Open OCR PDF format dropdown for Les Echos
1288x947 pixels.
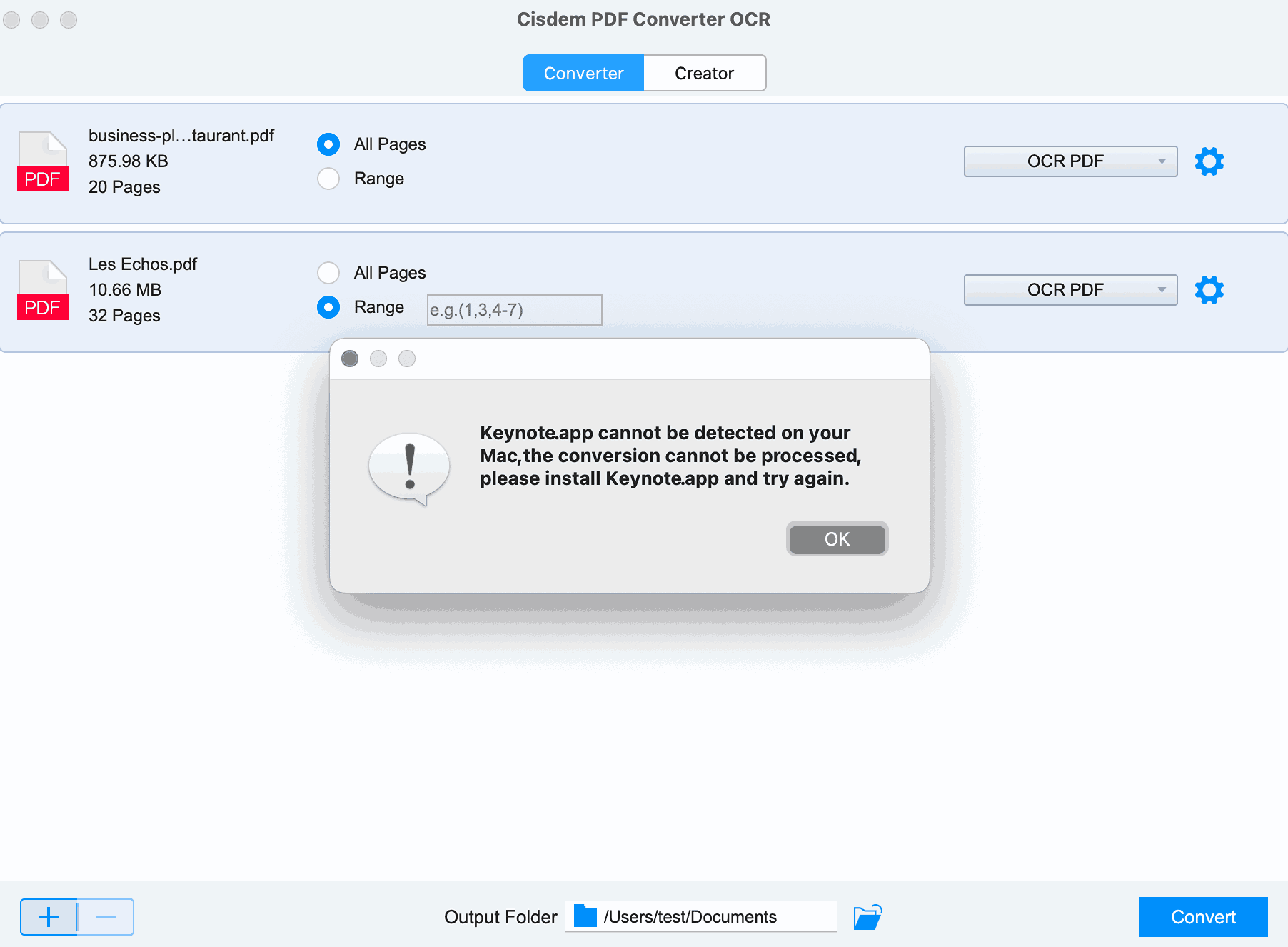click(1070, 290)
